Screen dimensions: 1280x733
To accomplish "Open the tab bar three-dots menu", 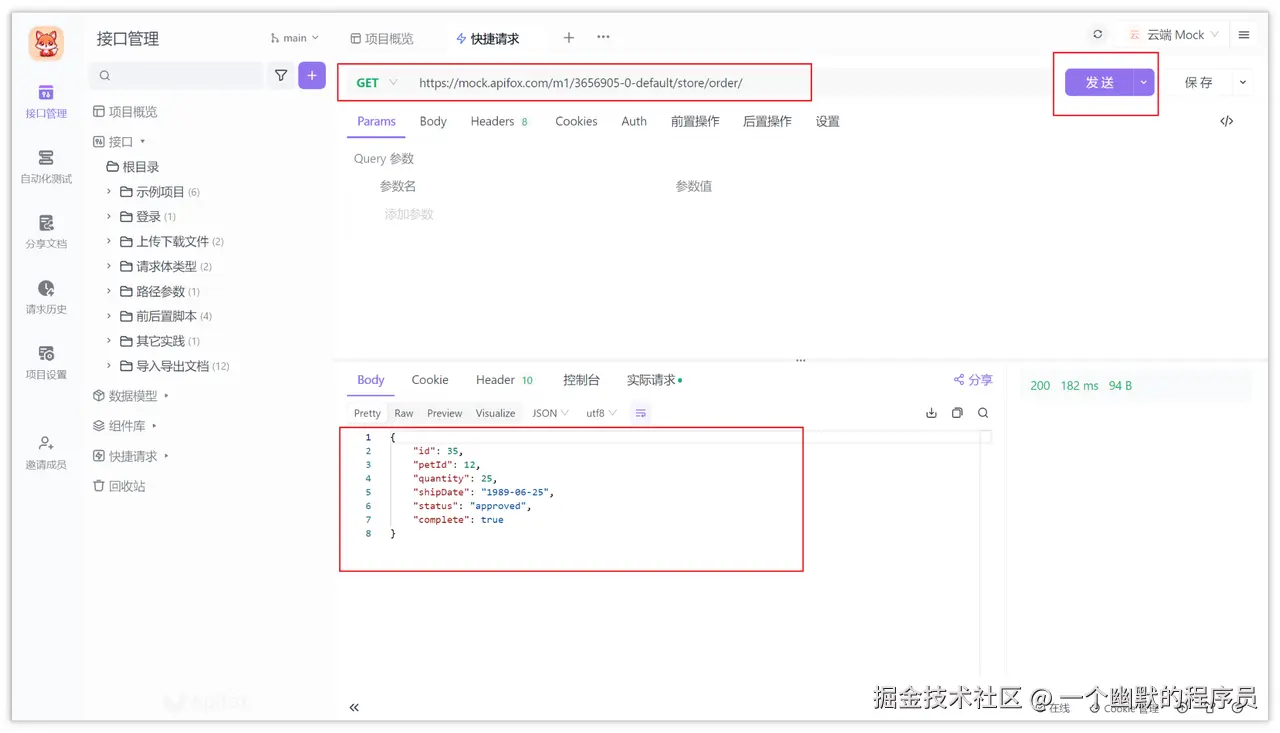I will click(603, 38).
